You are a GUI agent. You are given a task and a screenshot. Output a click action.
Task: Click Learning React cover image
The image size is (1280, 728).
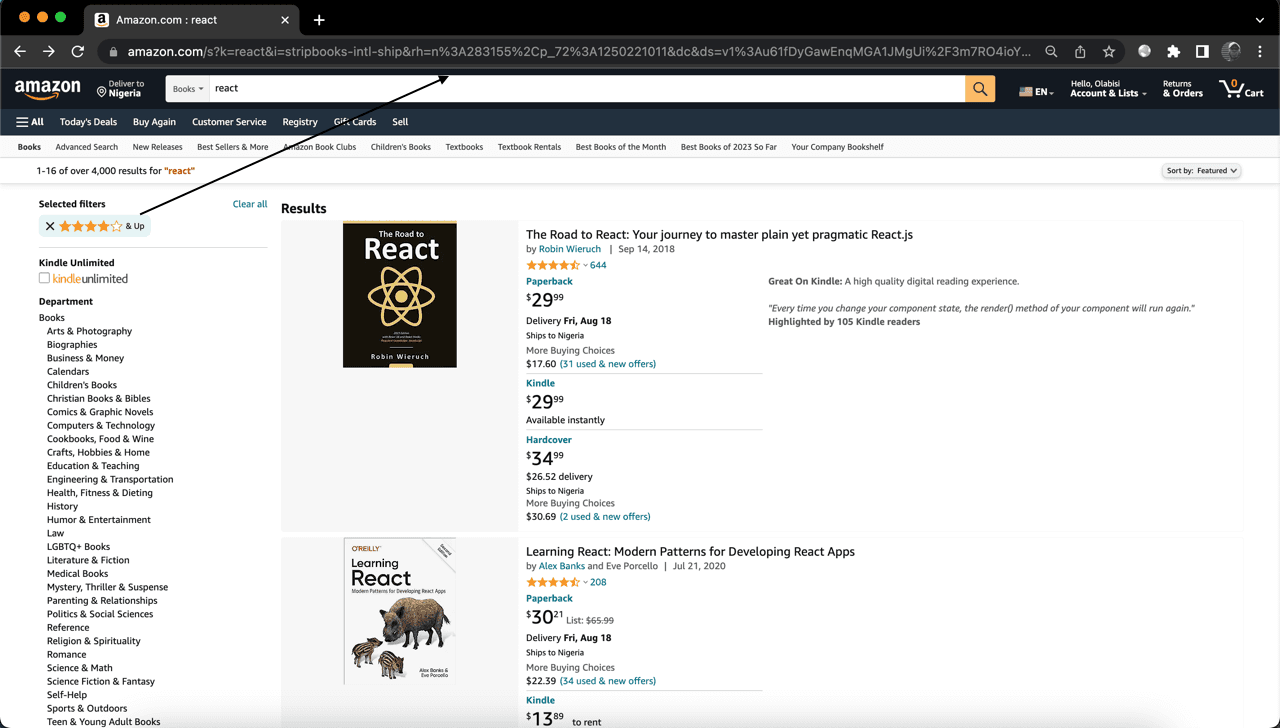[x=400, y=612]
